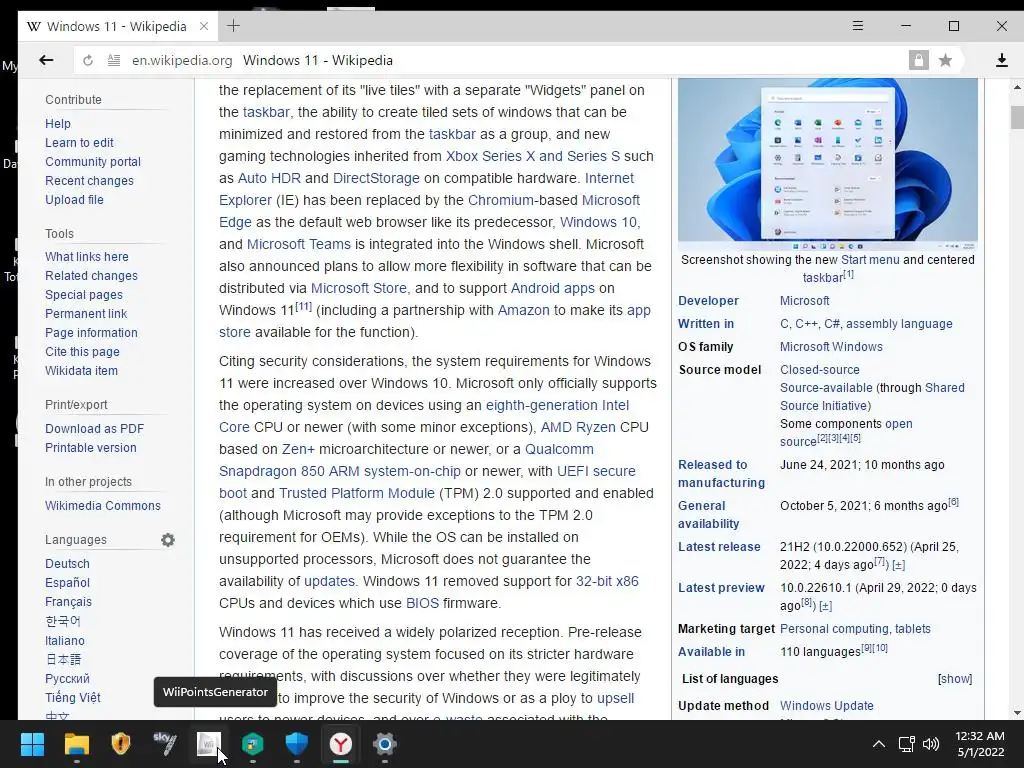Open the Microsoft Store link
The height and width of the screenshot is (768, 1024).
point(359,288)
